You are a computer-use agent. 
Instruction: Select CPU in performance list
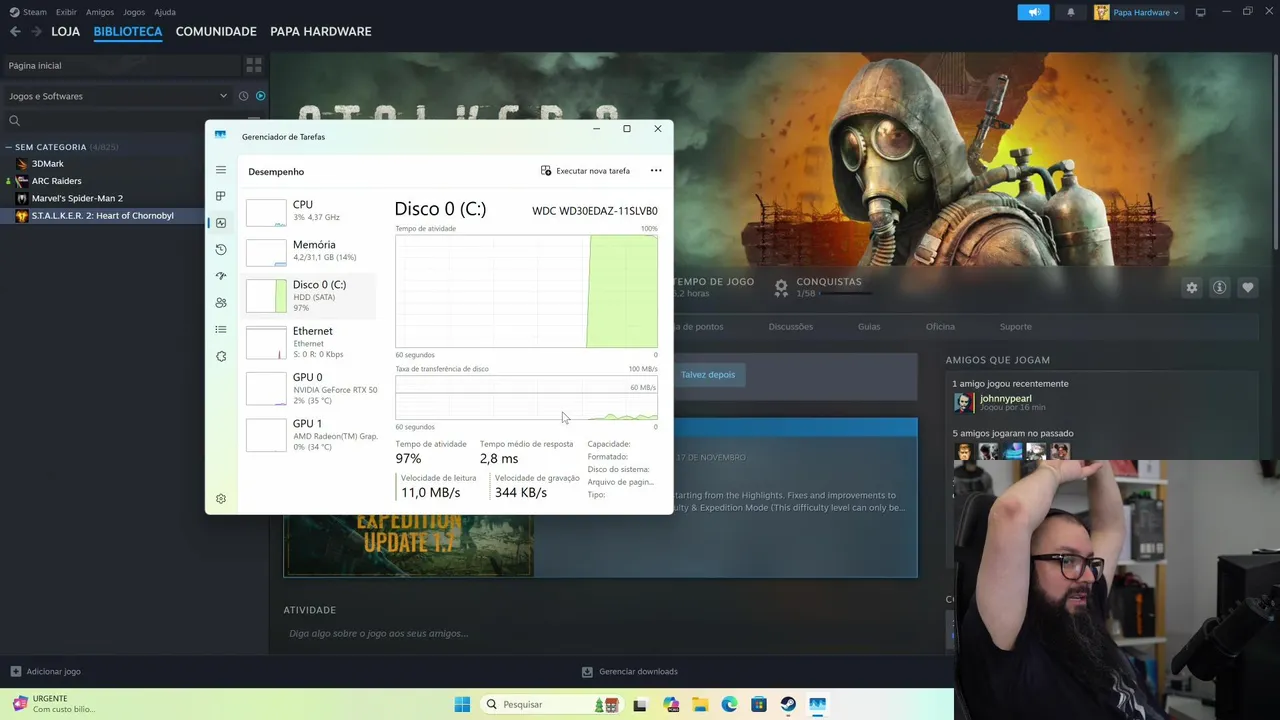[x=309, y=210]
